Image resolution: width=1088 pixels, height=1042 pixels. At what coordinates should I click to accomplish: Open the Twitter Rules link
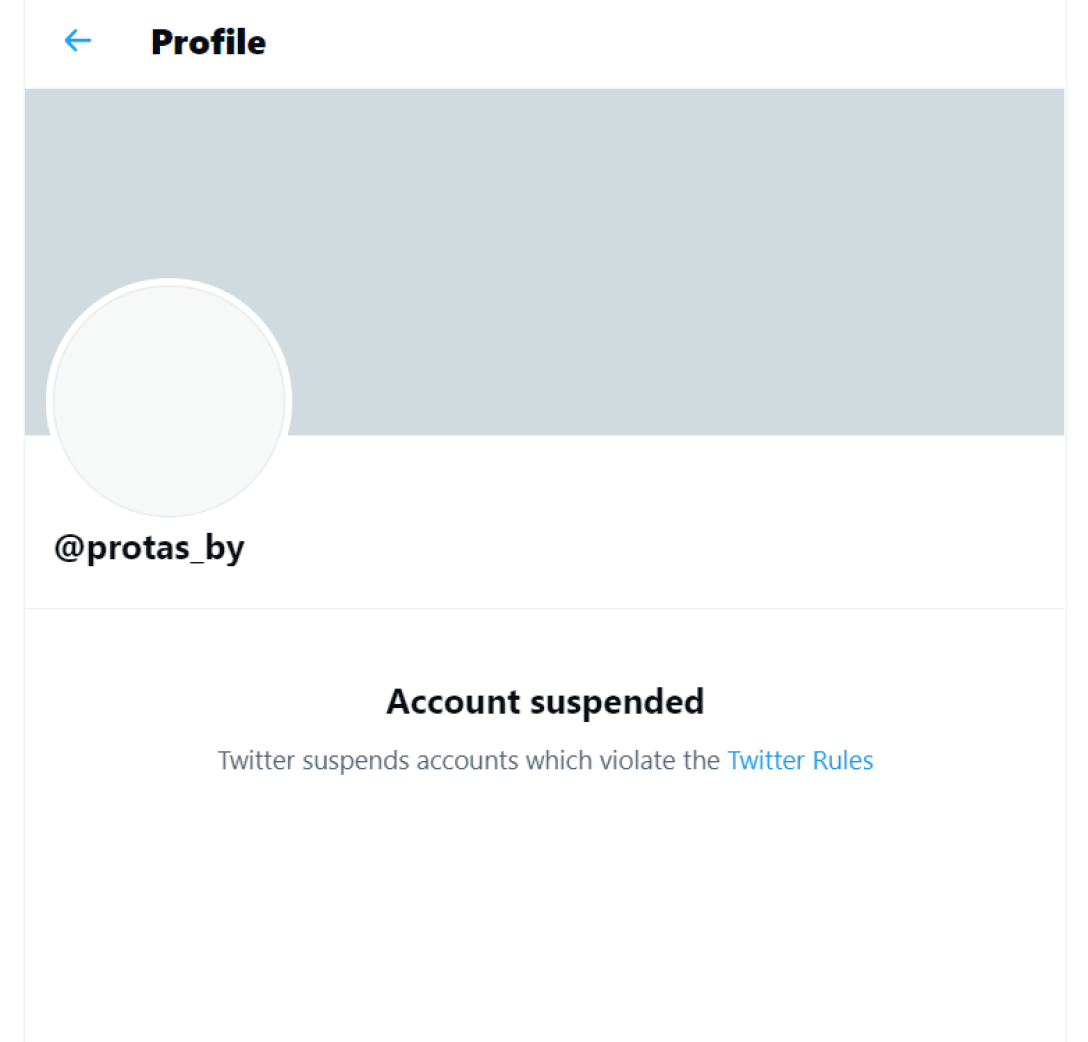800,761
